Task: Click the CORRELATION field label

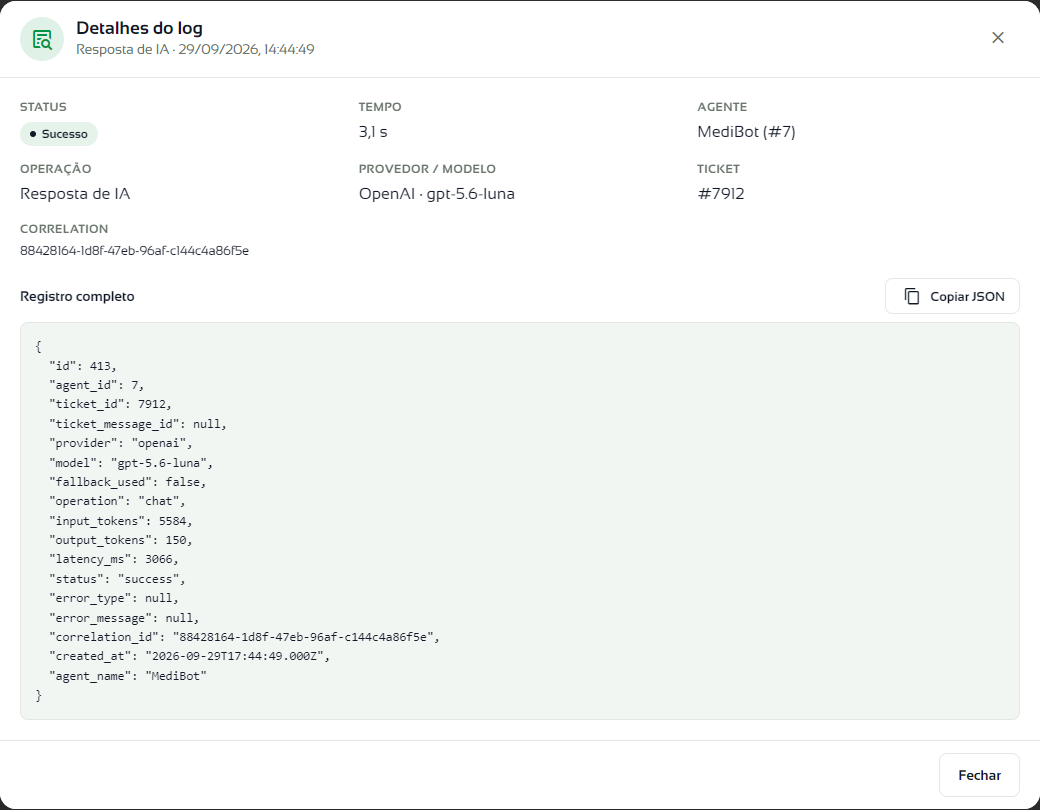Action: click(x=64, y=229)
